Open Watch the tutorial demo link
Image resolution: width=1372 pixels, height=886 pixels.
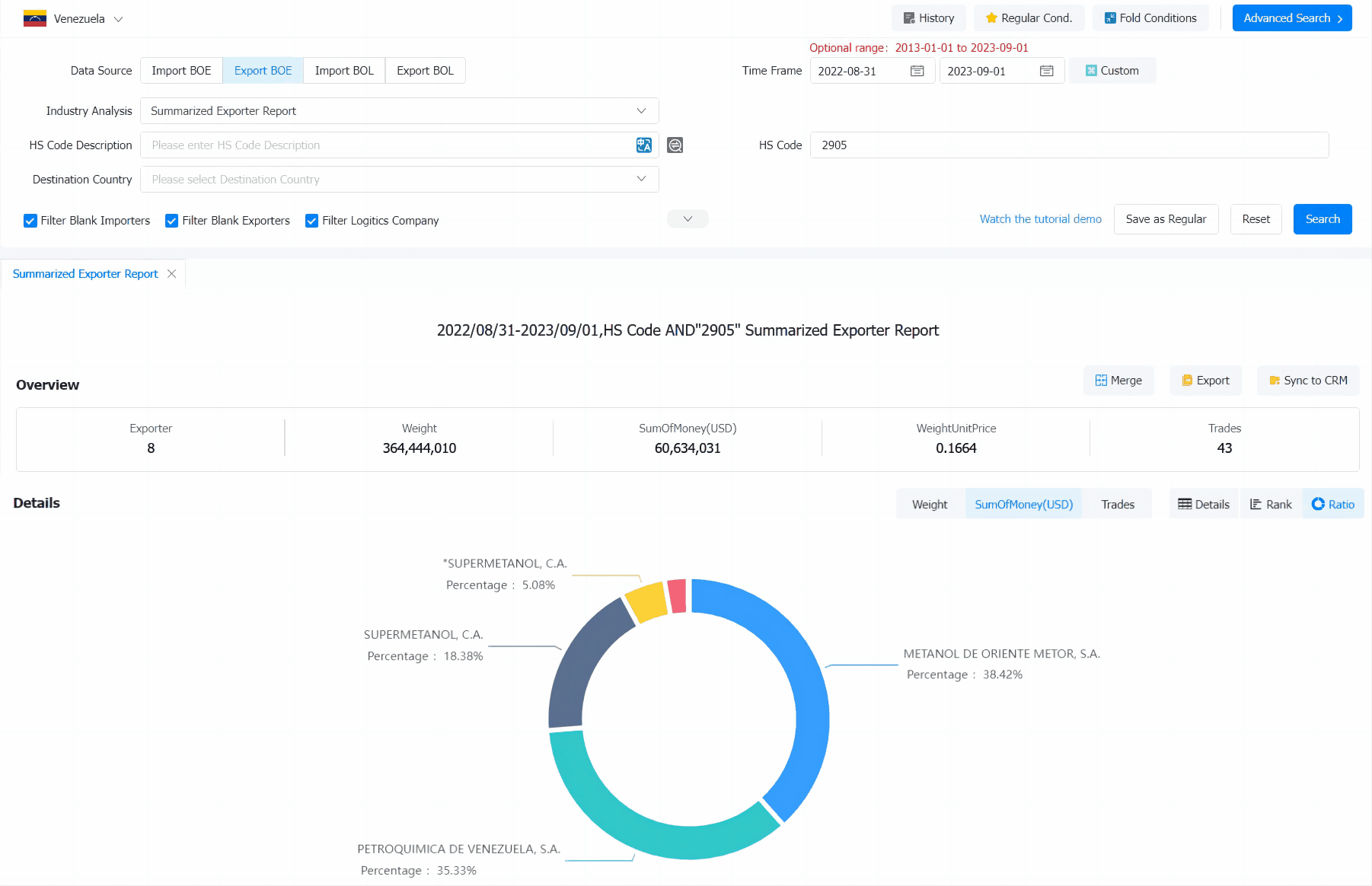click(x=1040, y=219)
